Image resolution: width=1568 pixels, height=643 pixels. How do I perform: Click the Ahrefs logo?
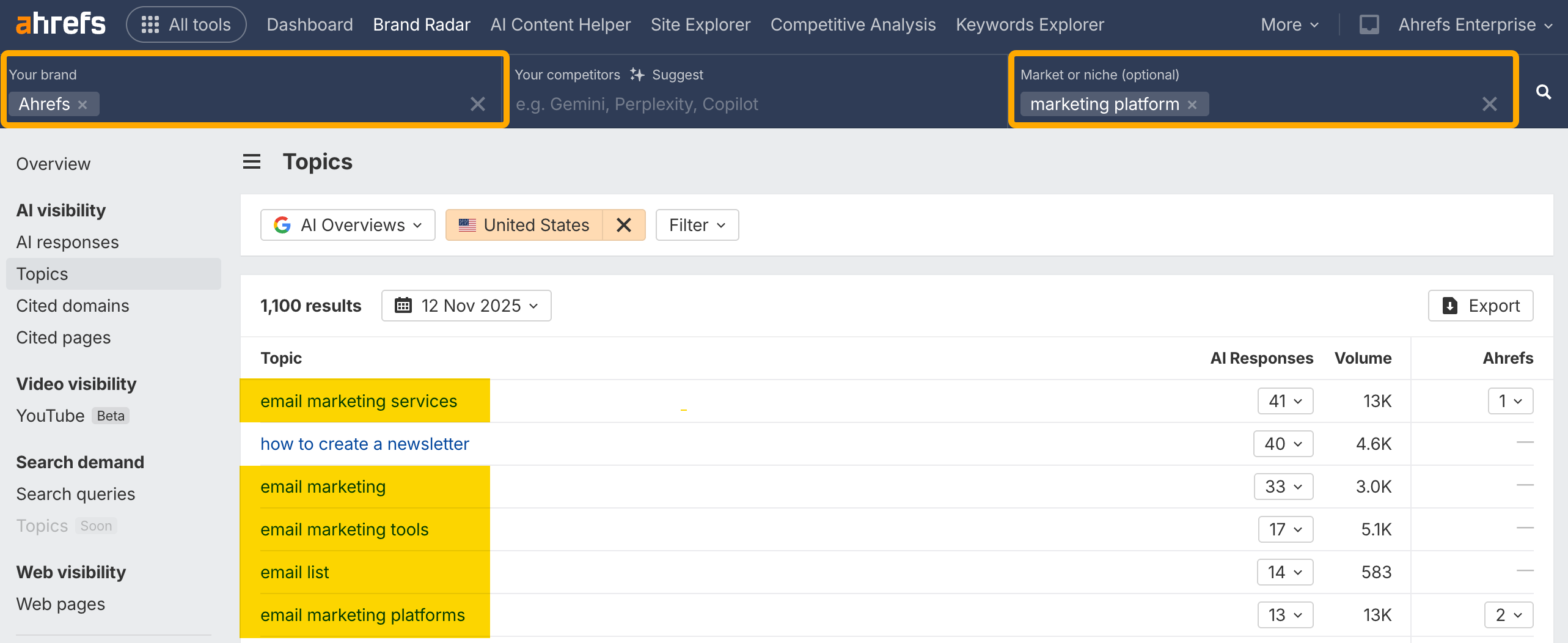[60, 24]
